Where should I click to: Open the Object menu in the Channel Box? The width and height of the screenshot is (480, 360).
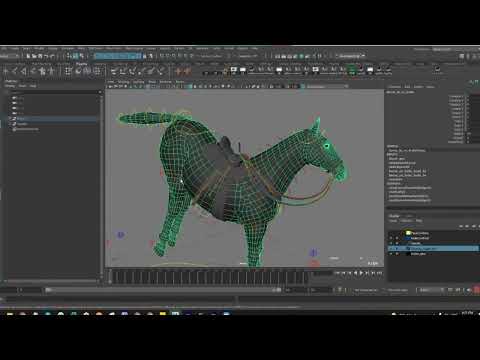pos(418,87)
